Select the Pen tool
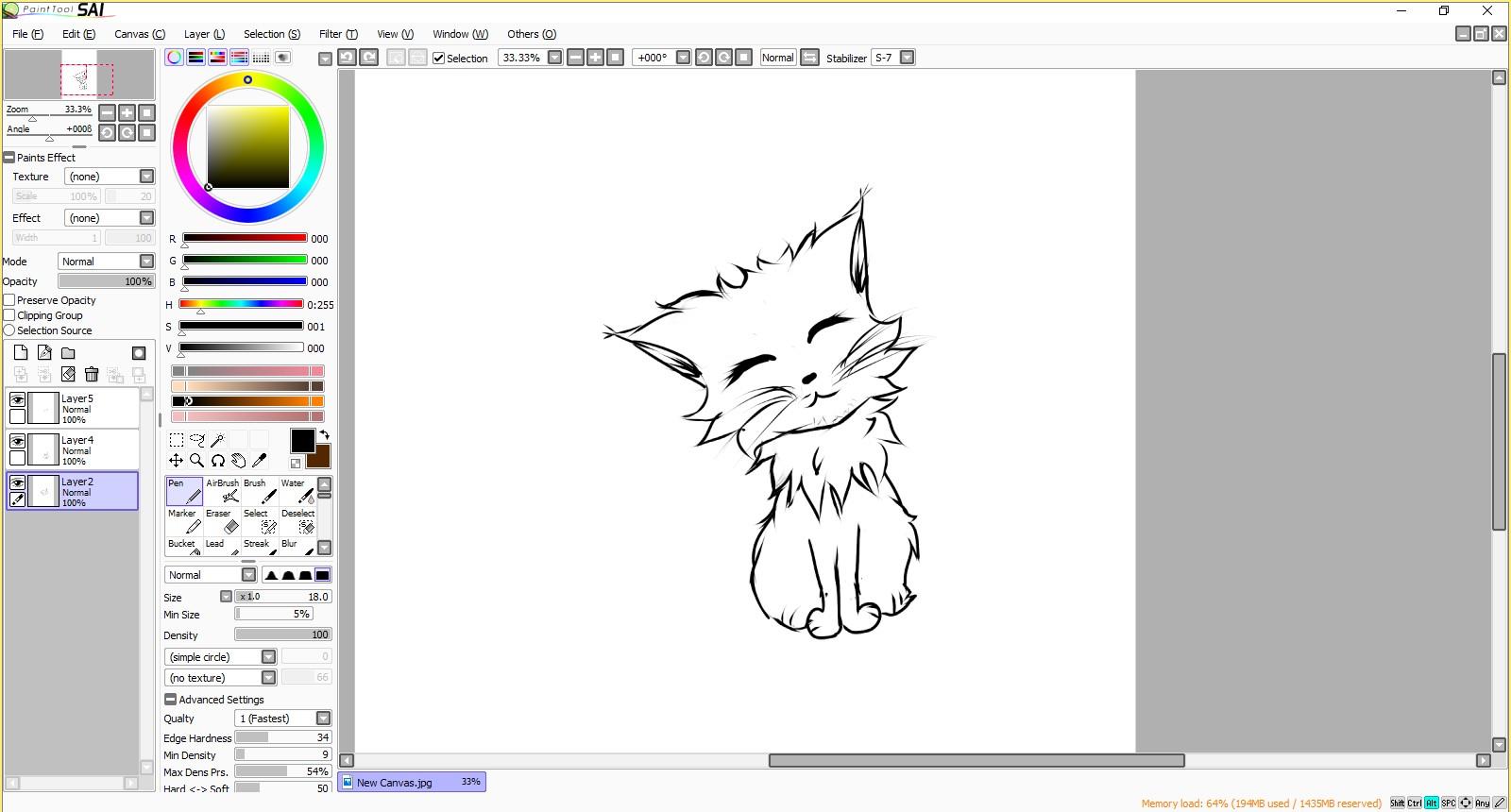The width and height of the screenshot is (1511, 812). 184,491
